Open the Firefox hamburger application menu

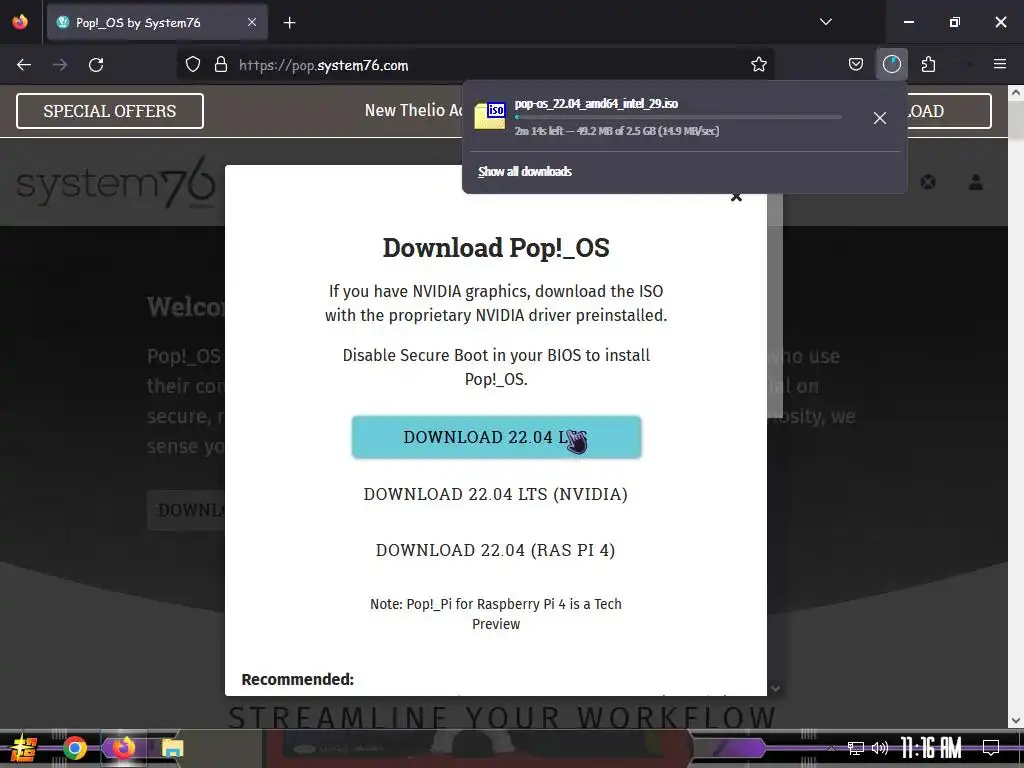point(999,64)
